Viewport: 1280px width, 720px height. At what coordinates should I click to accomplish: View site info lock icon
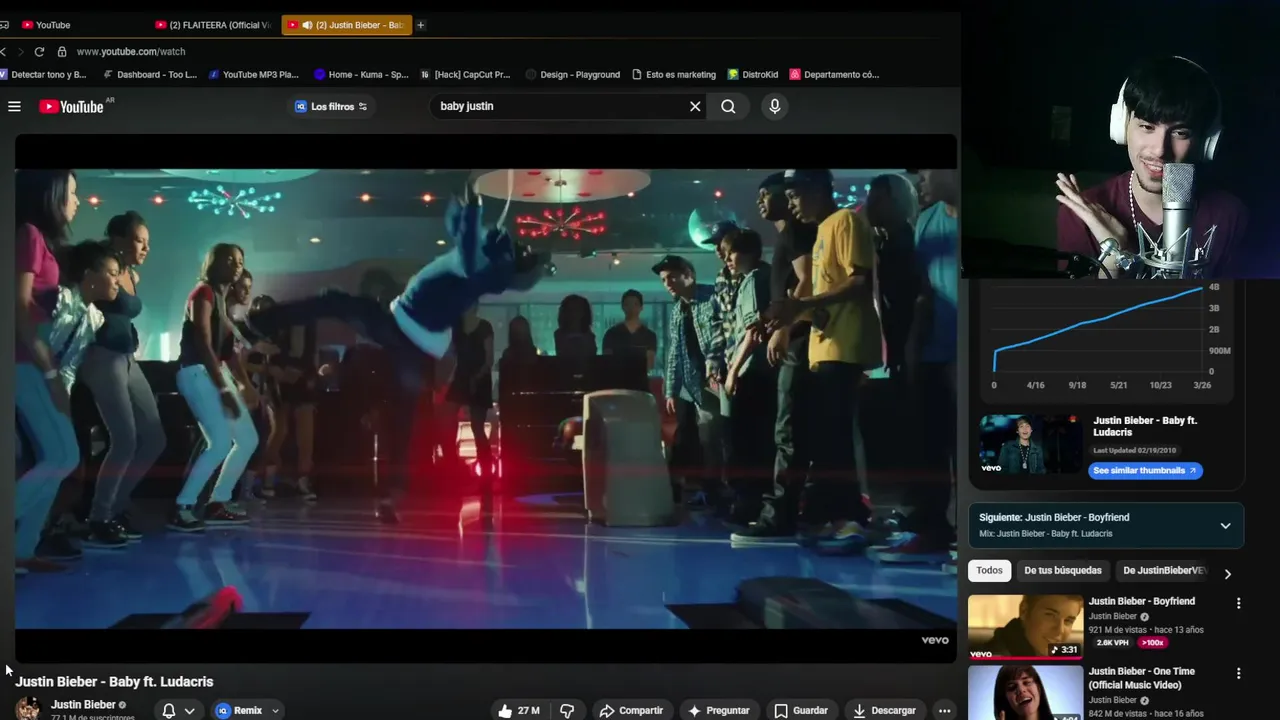point(62,51)
